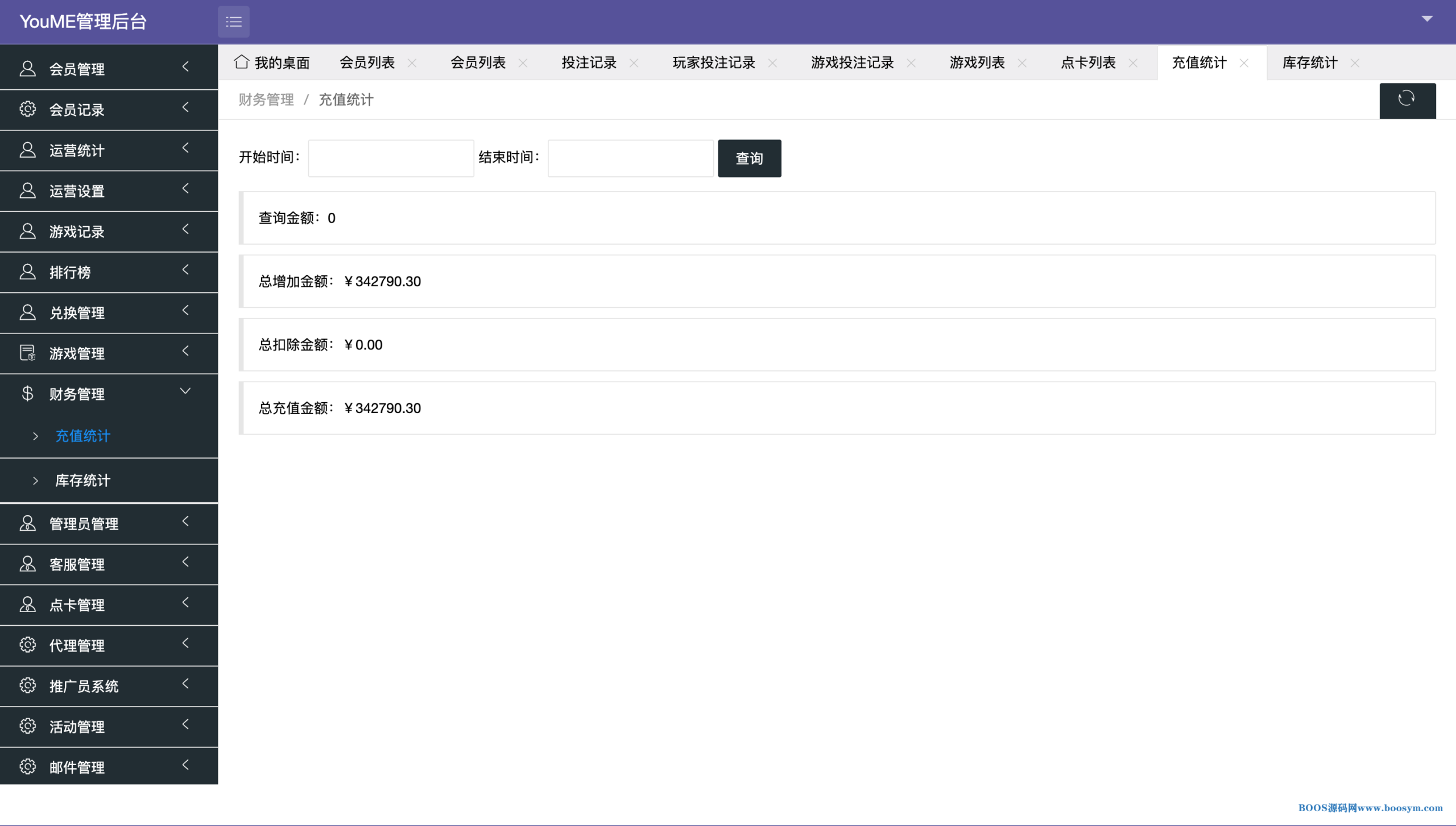Close the 玩家投注记录 tab

point(772,63)
